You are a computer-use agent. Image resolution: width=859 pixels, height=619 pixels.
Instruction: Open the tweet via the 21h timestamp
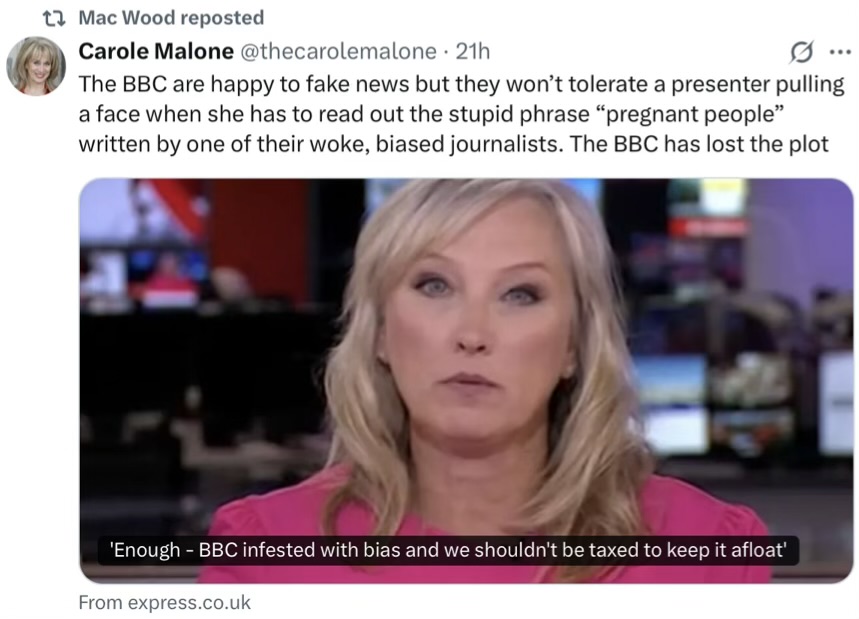pos(473,51)
